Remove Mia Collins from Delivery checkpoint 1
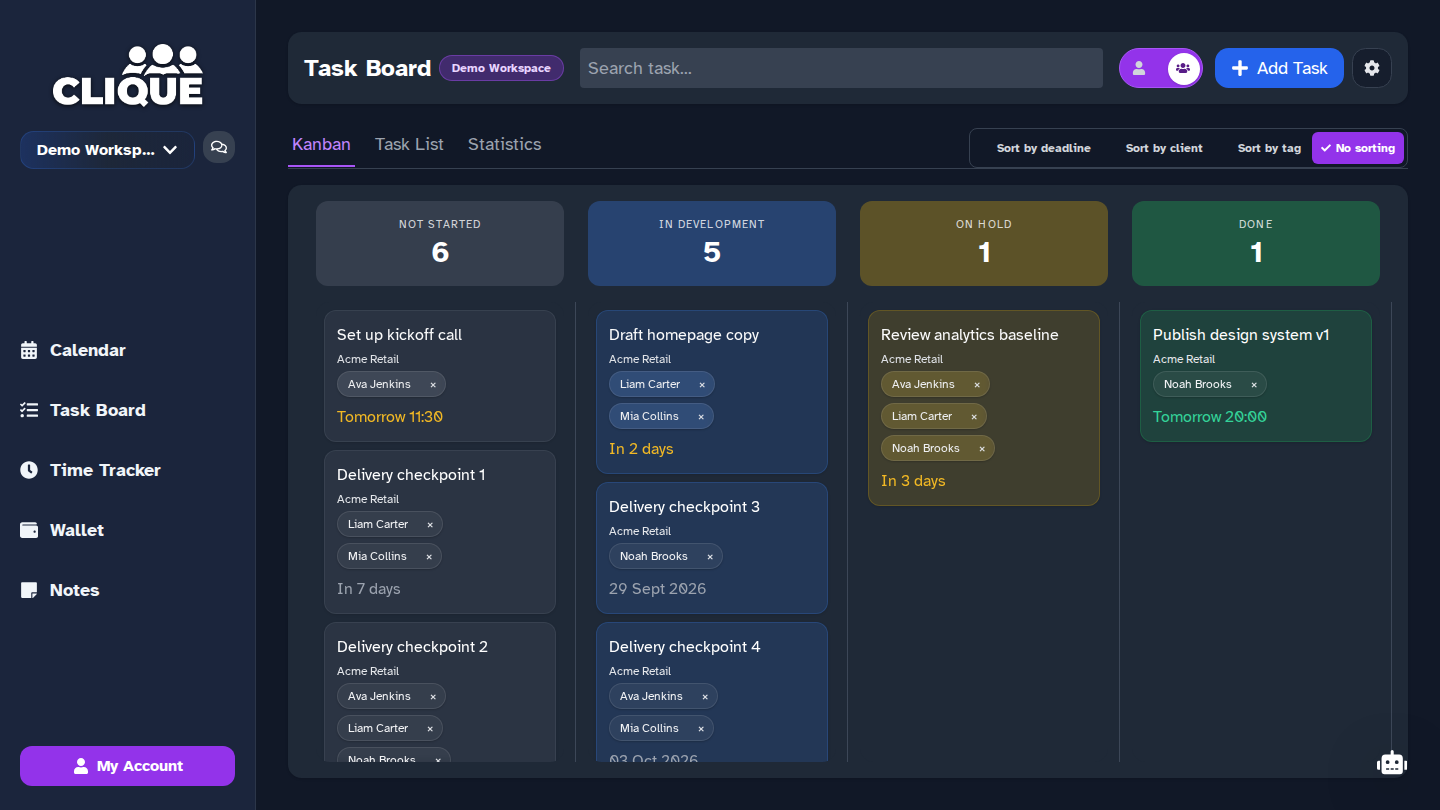1440x810 pixels. [429, 557]
